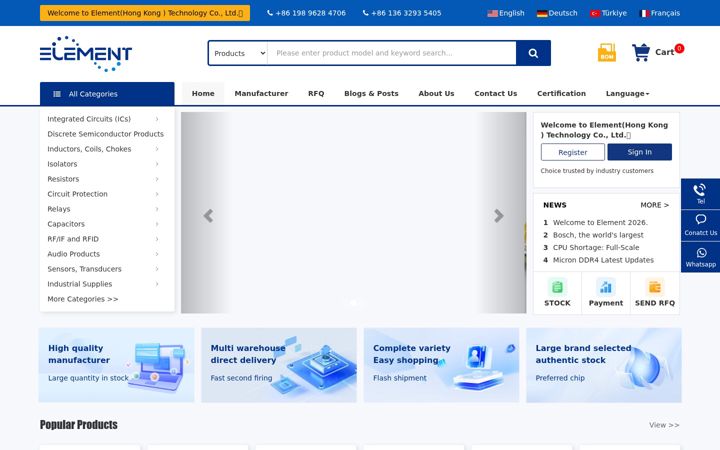Open the Home nav tab
Screen dimensions: 720x450
[x=203, y=94]
